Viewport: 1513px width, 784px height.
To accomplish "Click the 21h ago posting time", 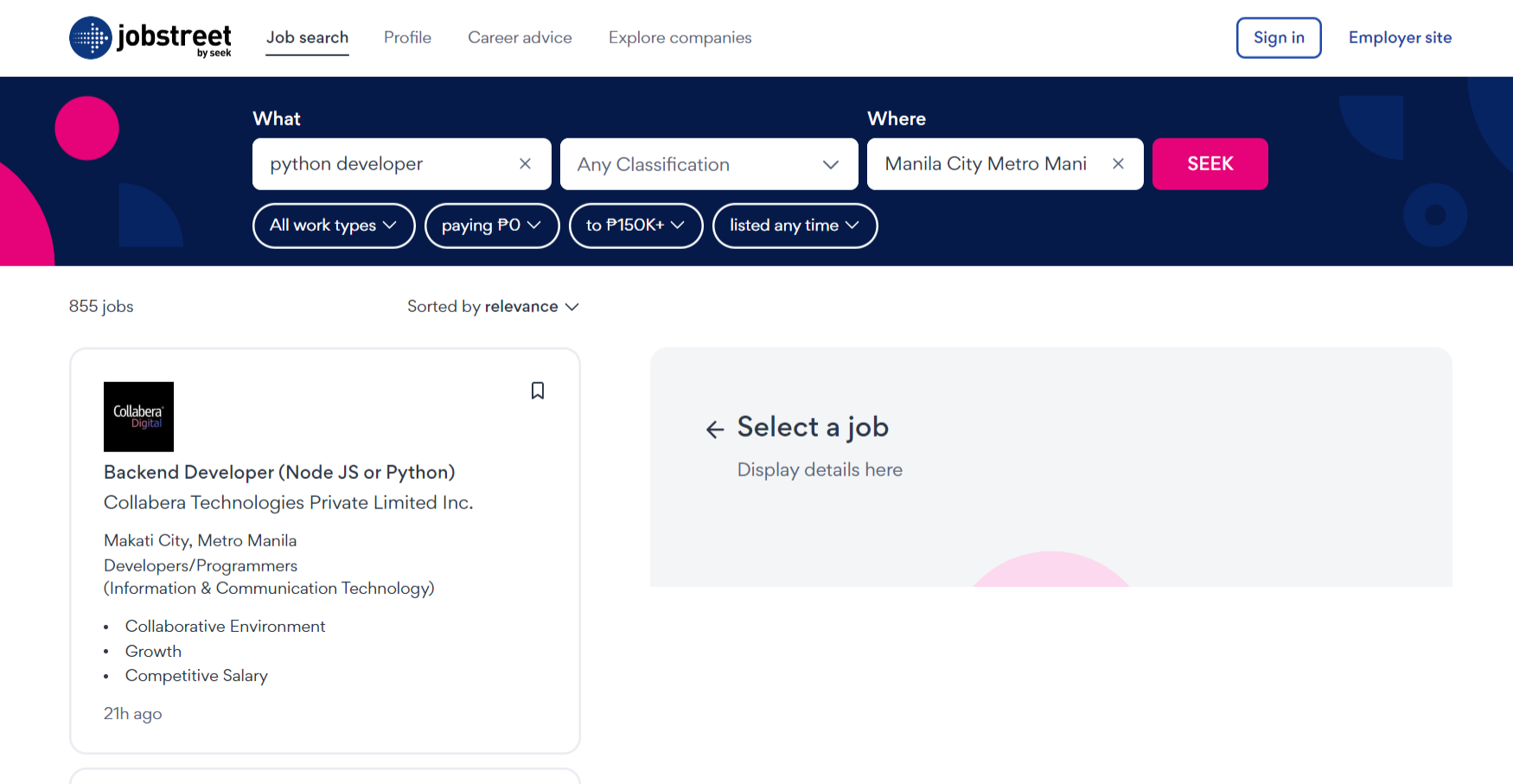I will coord(133,714).
